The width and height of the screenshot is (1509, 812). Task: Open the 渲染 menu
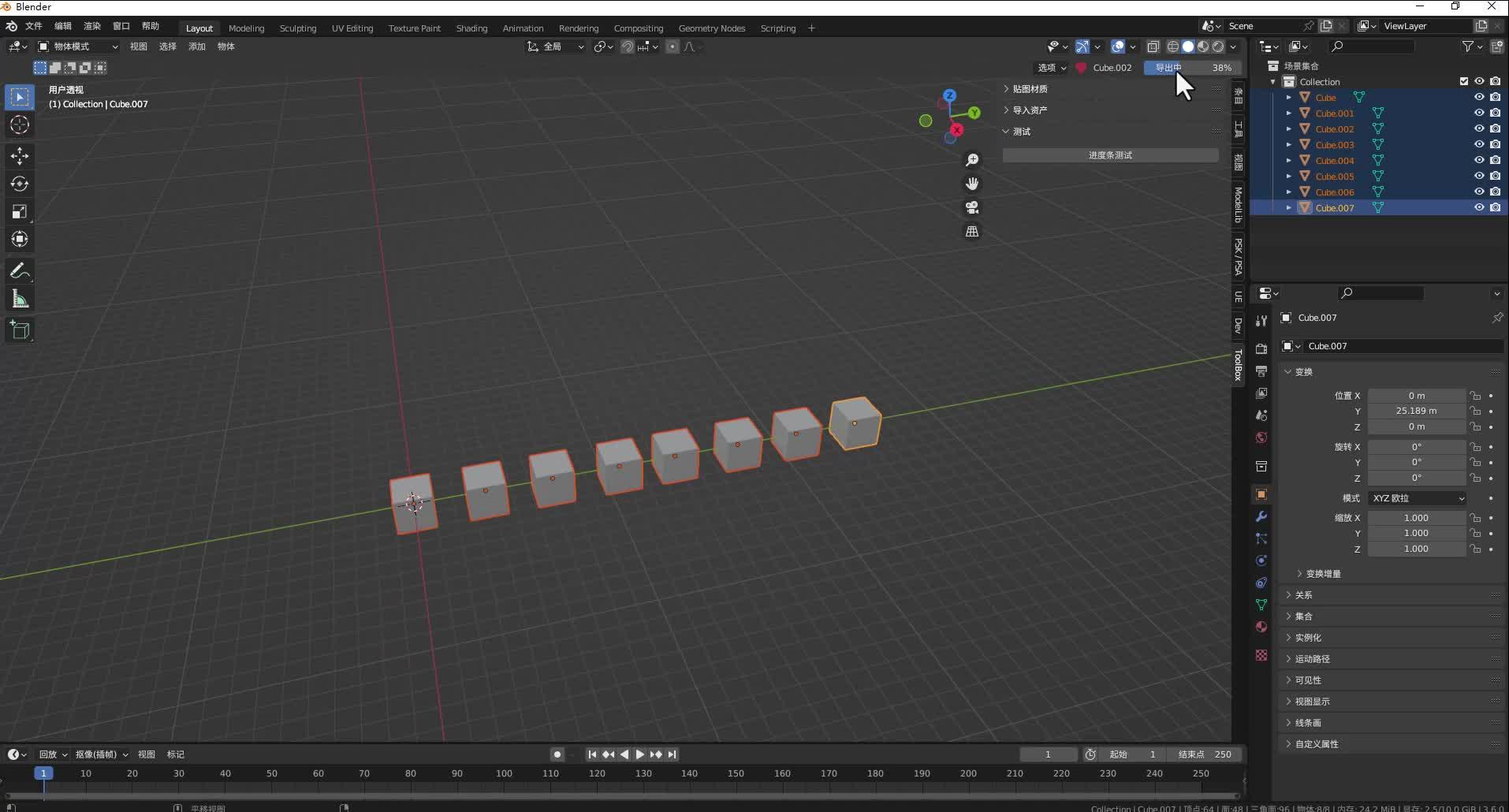(92, 26)
